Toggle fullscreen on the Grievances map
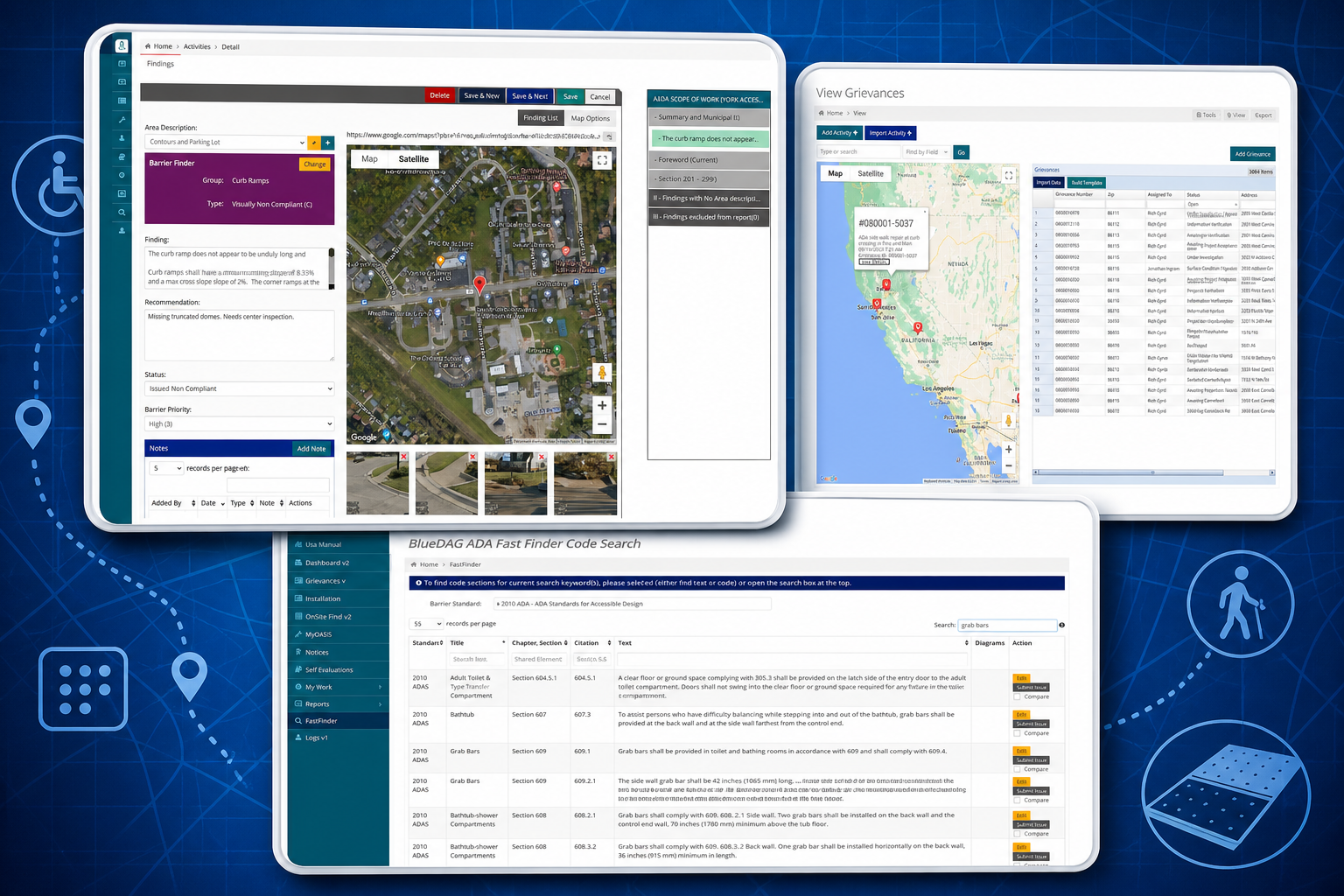Screen dimensions: 1344x896 (x=1009, y=175)
